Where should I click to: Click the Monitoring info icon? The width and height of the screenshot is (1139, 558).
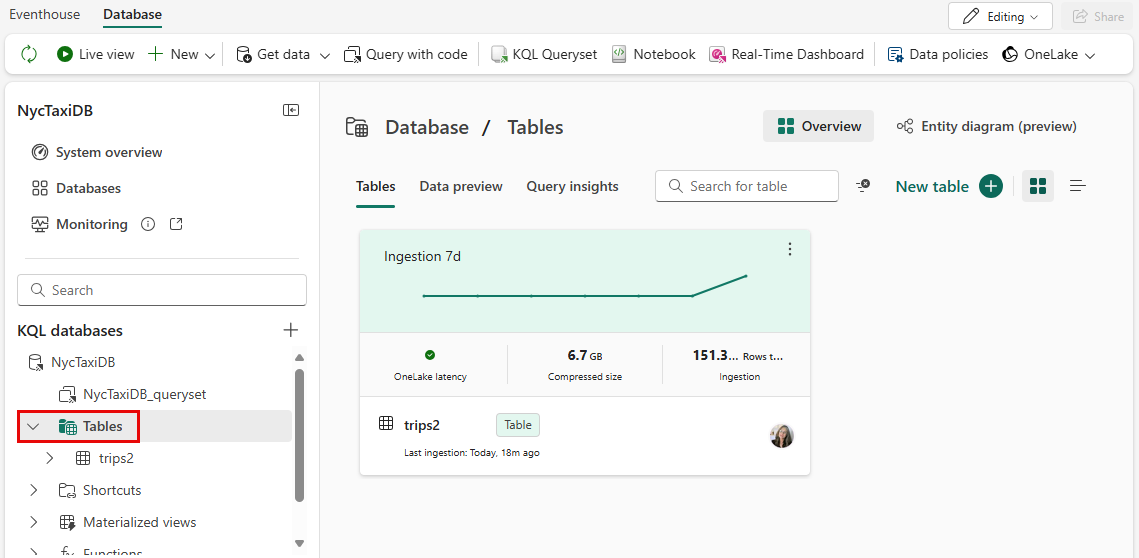pyautogui.click(x=148, y=224)
